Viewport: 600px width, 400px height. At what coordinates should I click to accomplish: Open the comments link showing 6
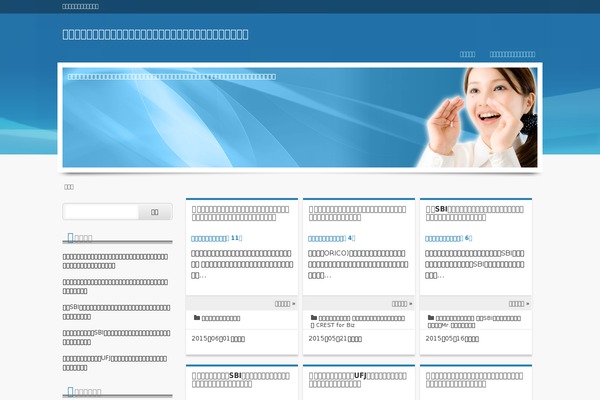click(x=448, y=238)
